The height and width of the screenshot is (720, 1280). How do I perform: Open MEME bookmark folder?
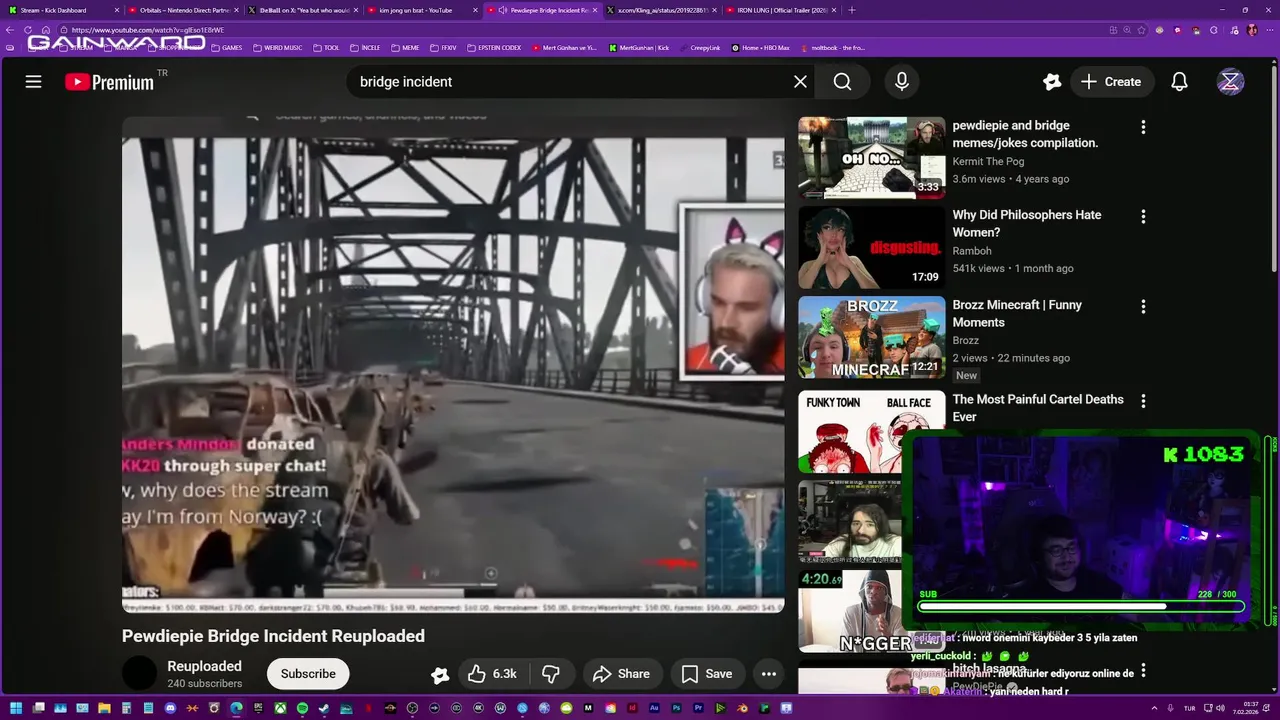(x=406, y=48)
